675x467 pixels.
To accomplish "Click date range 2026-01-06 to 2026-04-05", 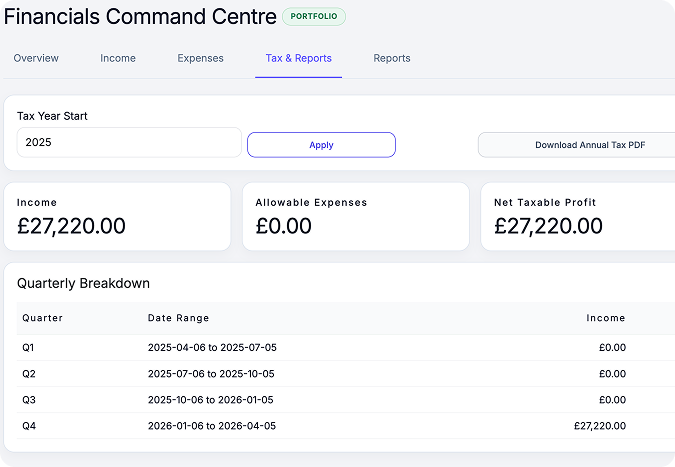I will click(212, 426).
